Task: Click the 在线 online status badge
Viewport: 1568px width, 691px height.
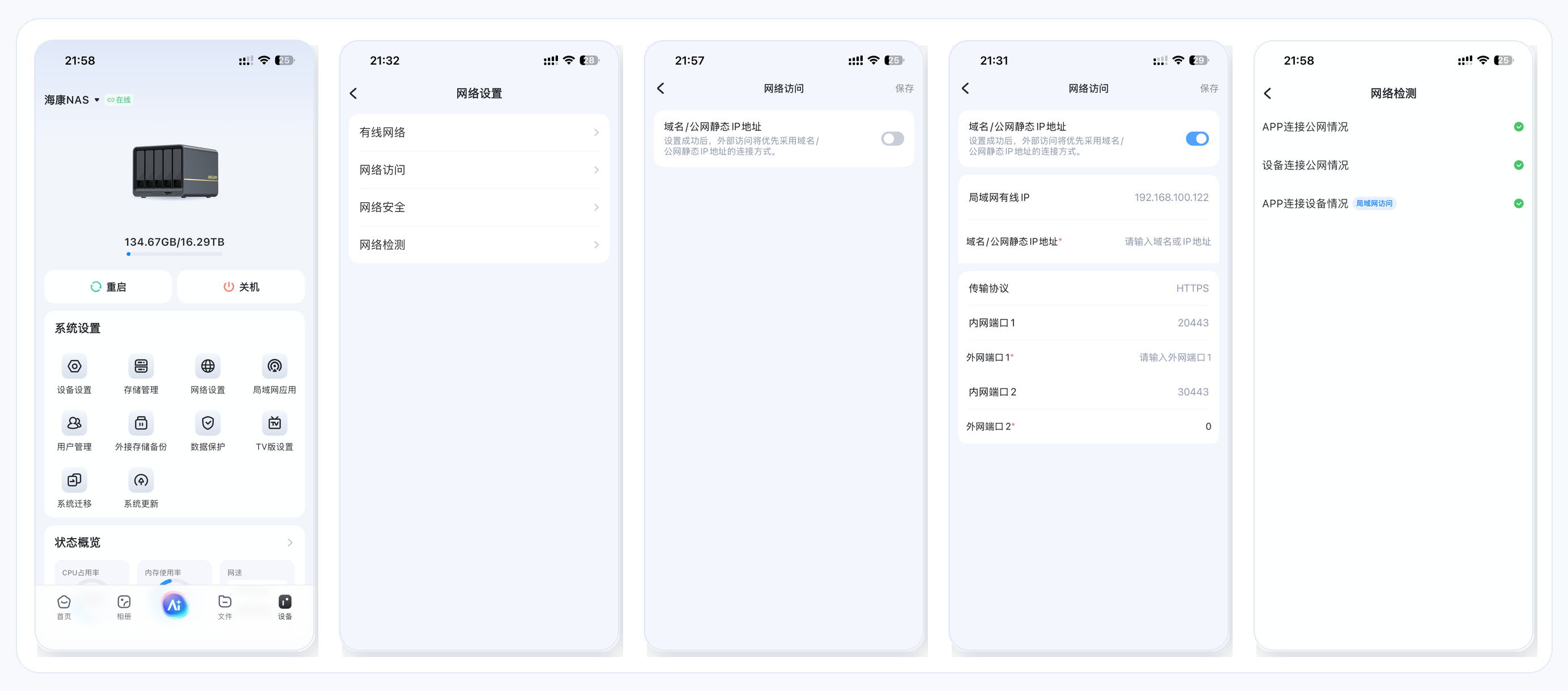Action: coord(120,100)
